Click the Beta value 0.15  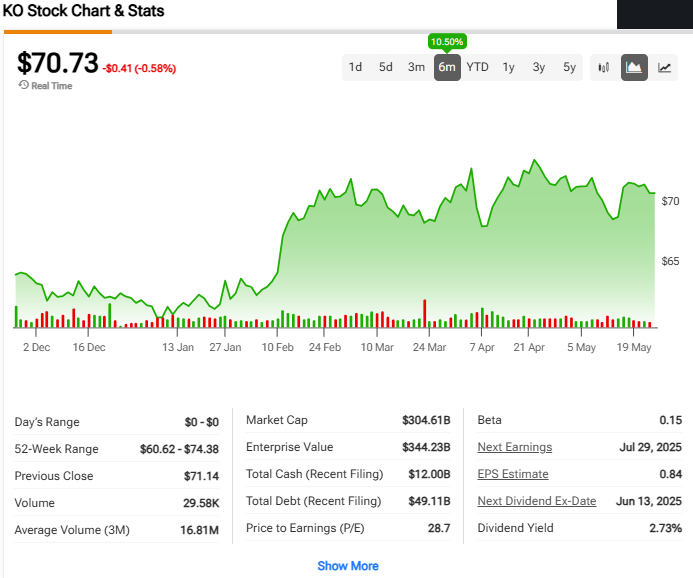670,420
